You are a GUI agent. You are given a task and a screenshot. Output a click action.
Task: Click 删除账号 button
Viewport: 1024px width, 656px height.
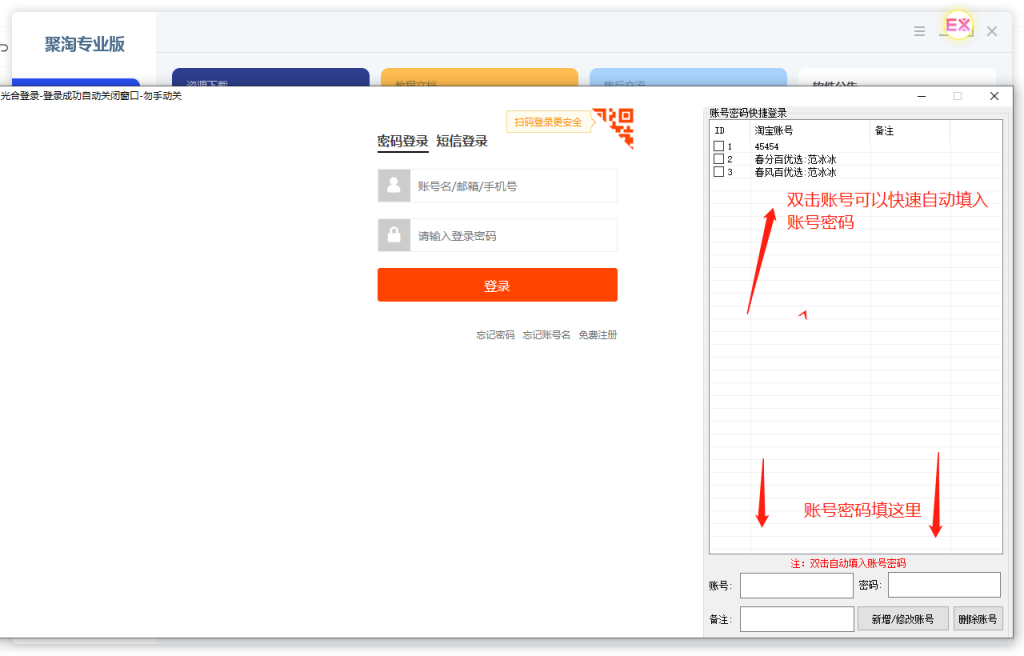[978, 619]
